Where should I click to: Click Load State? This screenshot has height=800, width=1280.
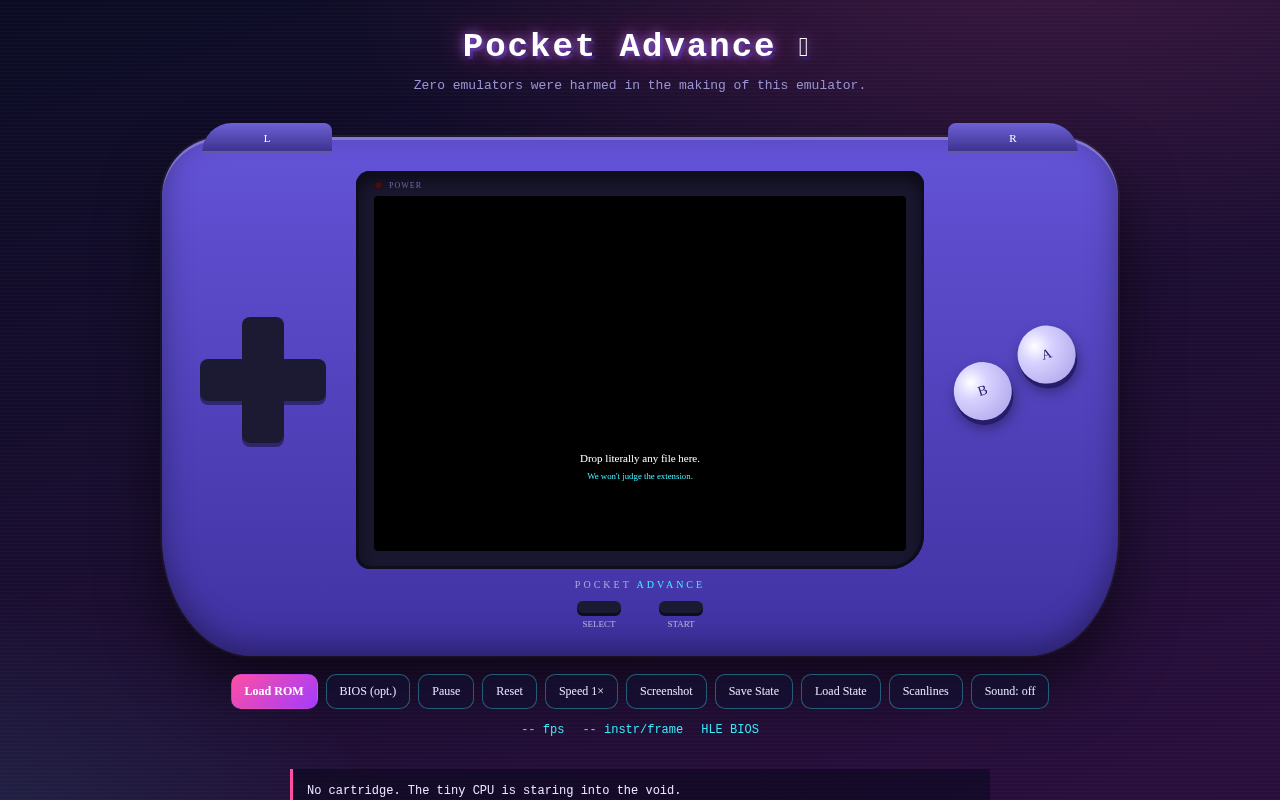coord(841,691)
